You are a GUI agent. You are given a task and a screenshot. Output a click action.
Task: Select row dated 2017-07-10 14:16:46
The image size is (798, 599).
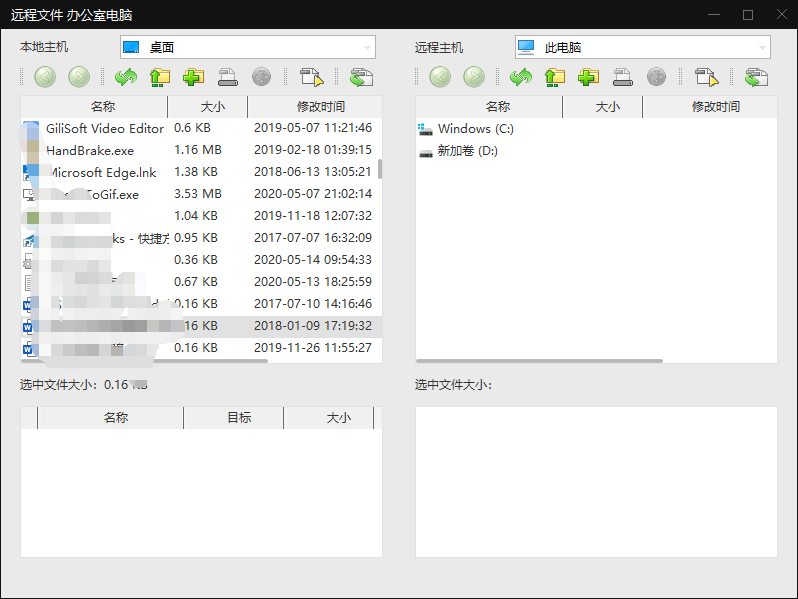click(202, 303)
